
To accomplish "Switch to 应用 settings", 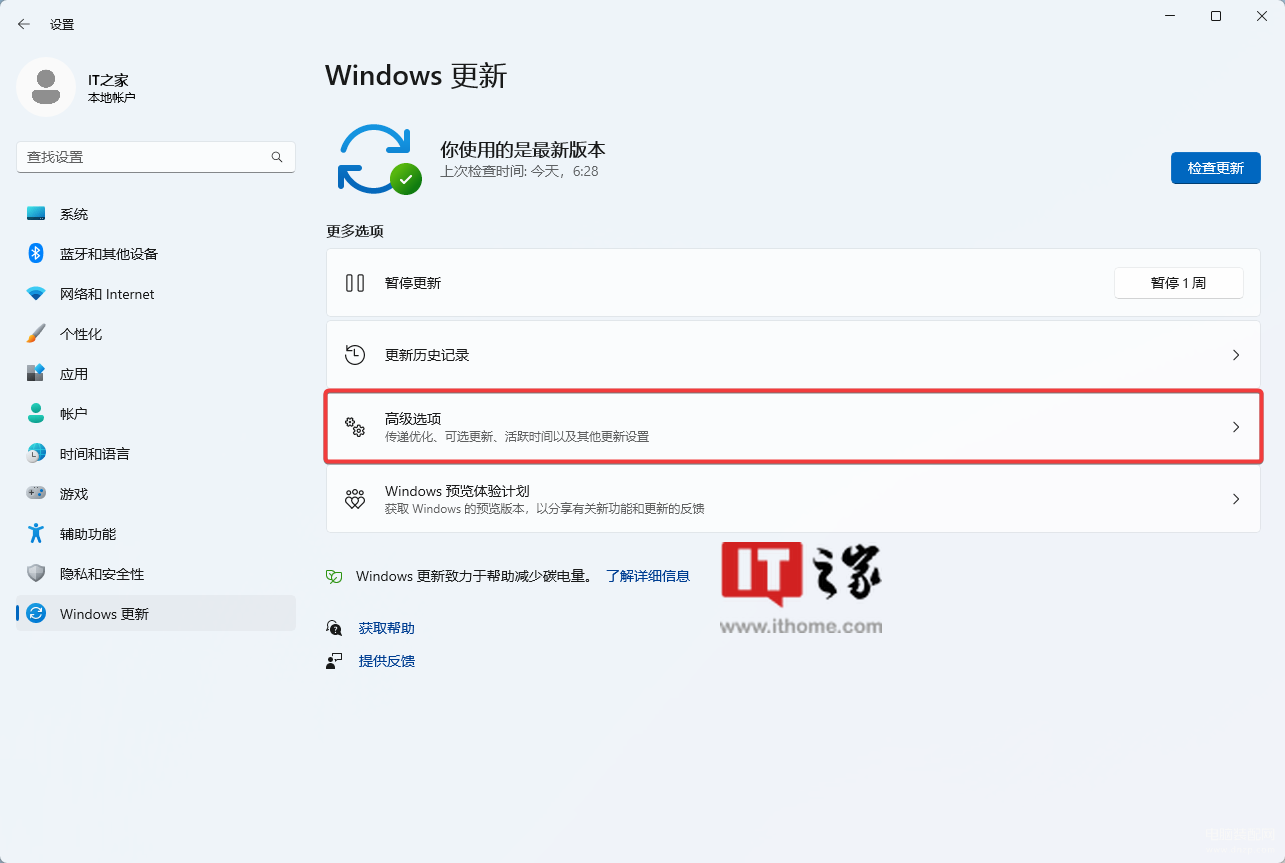I will click(x=156, y=374).
